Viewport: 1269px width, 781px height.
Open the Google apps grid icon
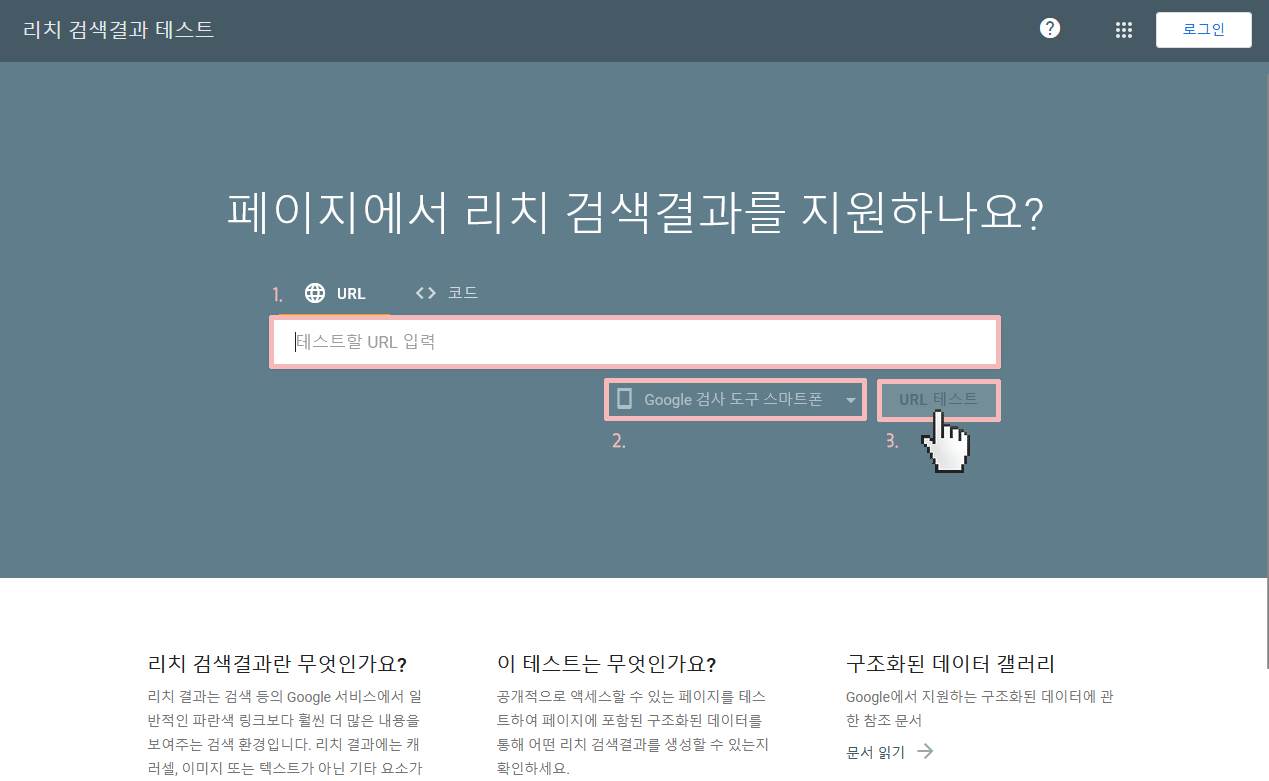pyautogui.click(x=1124, y=30)
